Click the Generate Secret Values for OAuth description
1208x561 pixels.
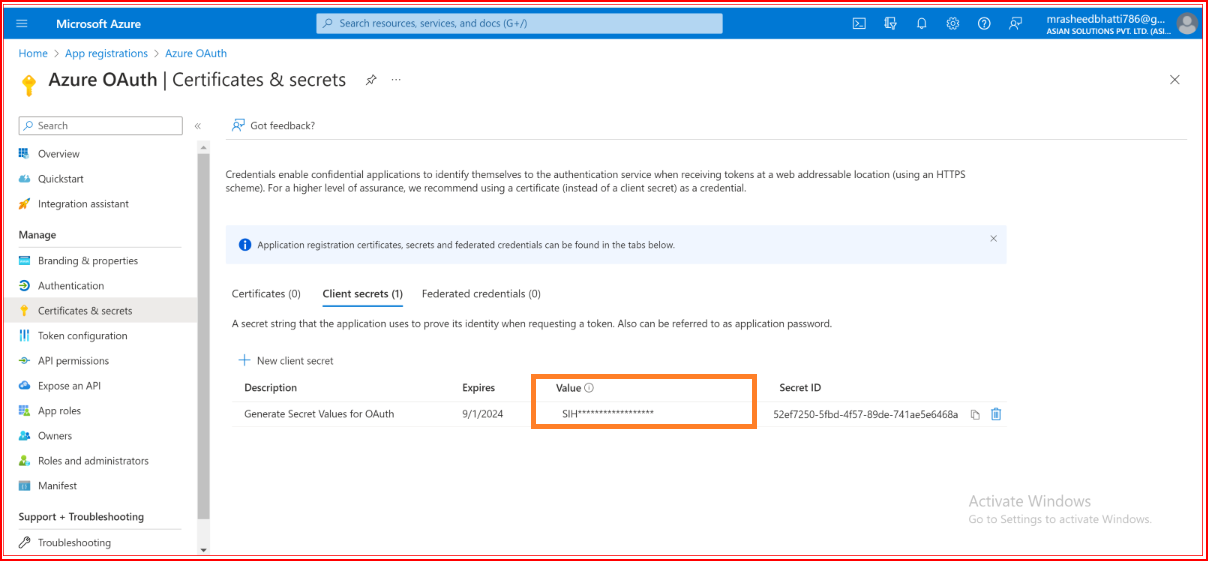tap(319, 414)
